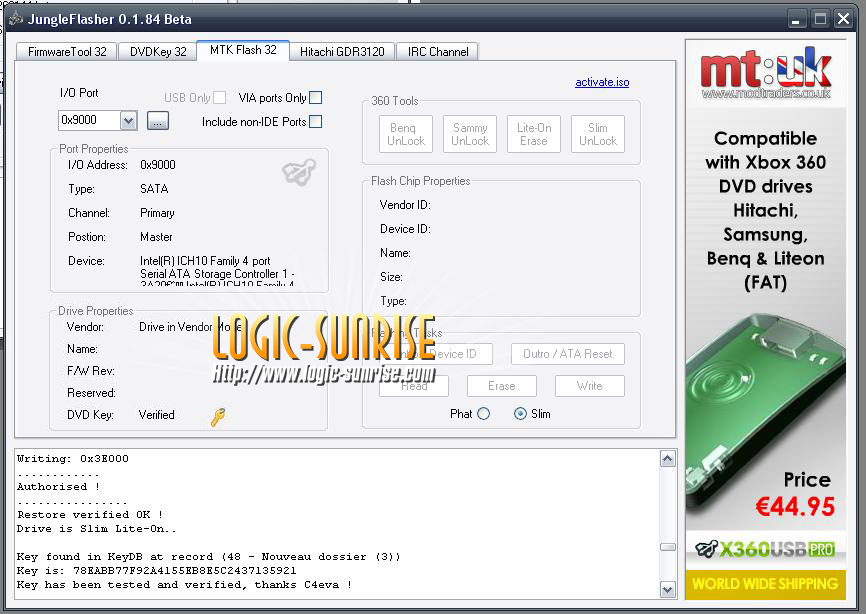
Task: Click the Sammy UnLock button
Action: [x=470, y=134]
